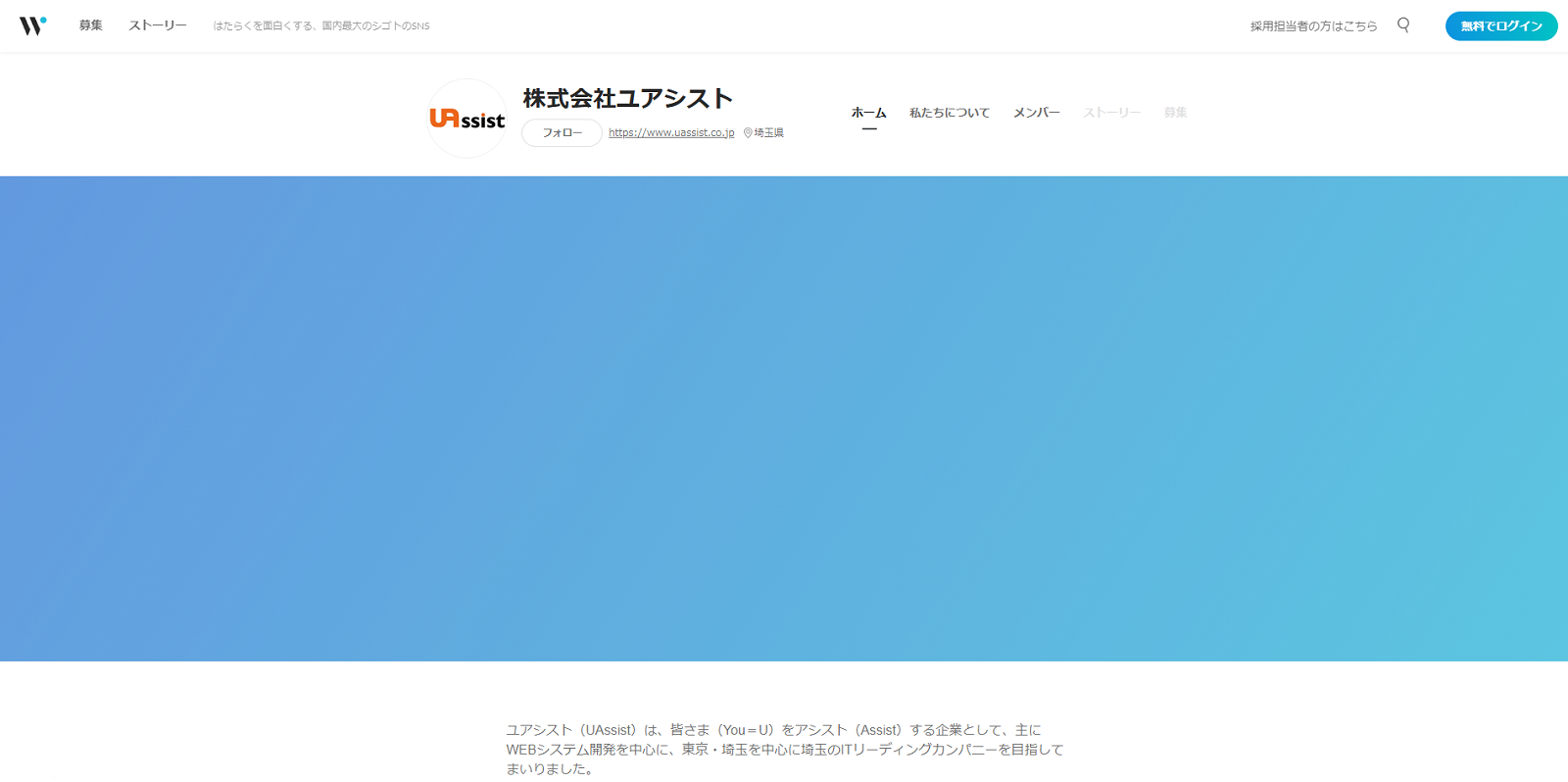Open the search magnifier icon
This screenshot has height=782, width=1568.
point(1403,25)
